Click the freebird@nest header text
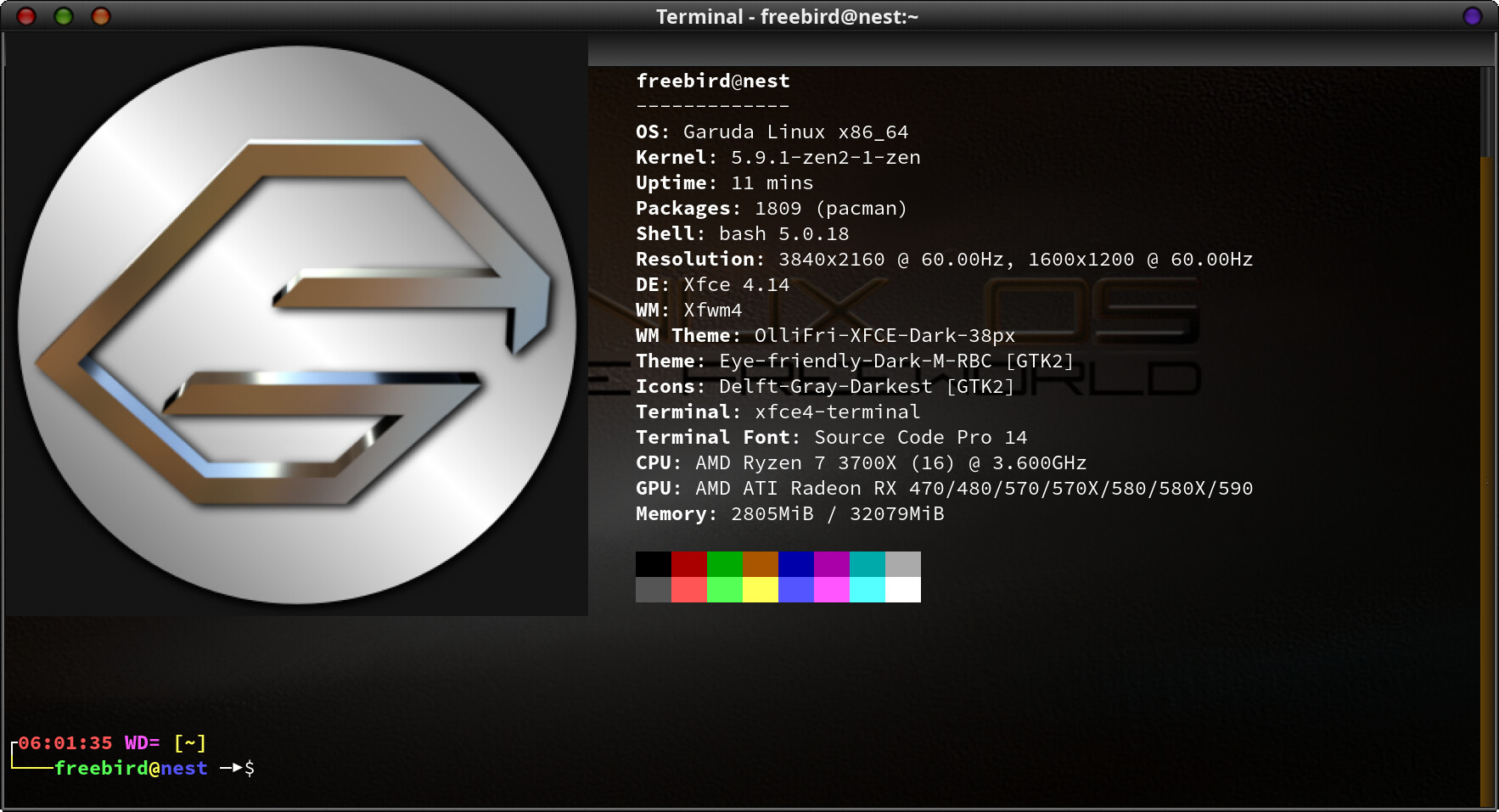The height and width of the screenshot is (812, 1499). (713, 81)
